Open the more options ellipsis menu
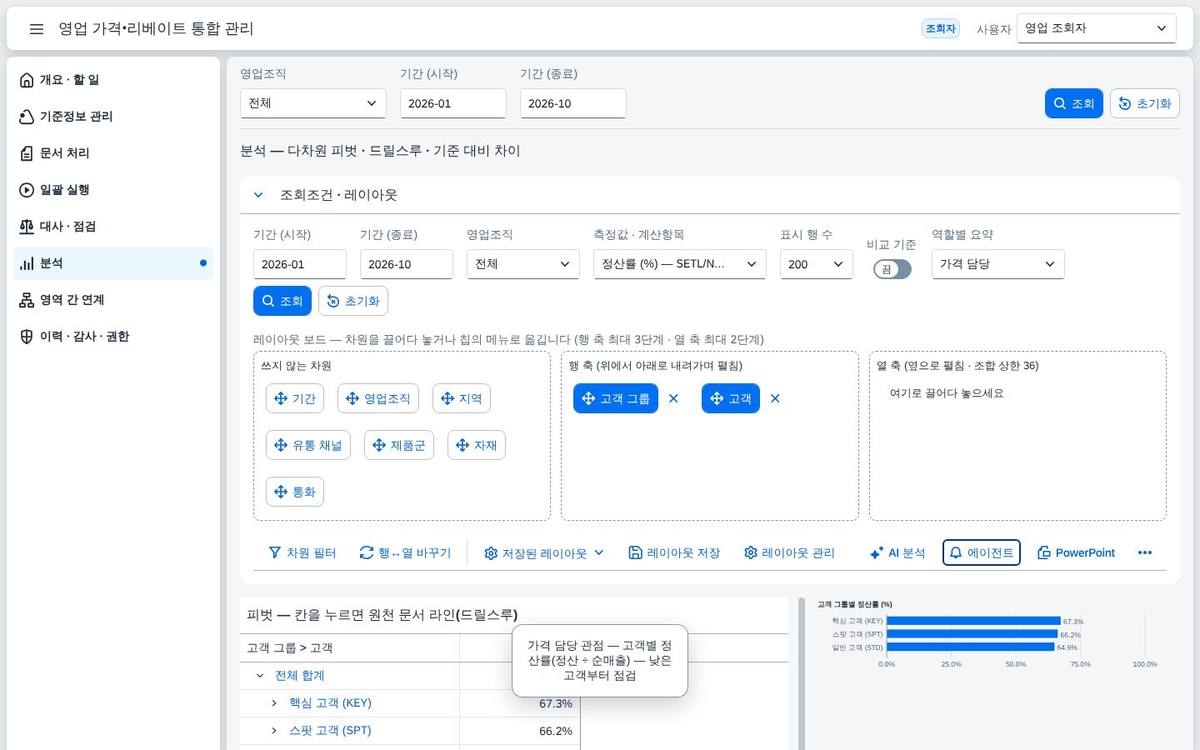This screenshot has height=750, width=1200. [1145, 553]
